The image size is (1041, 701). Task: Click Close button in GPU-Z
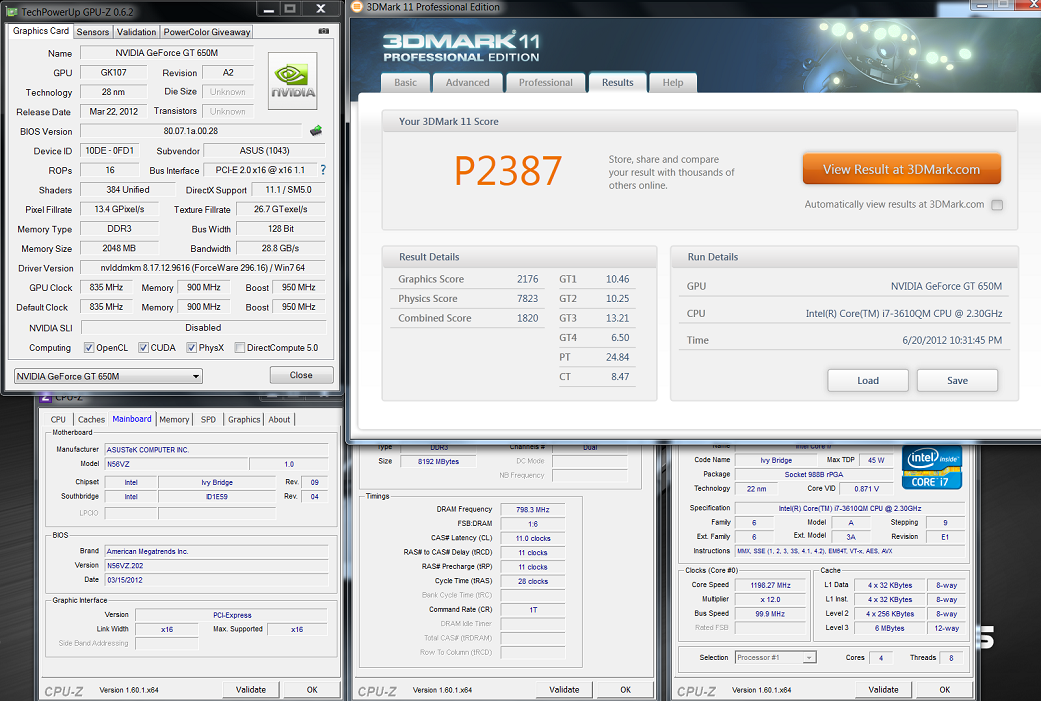click(301, 375)
